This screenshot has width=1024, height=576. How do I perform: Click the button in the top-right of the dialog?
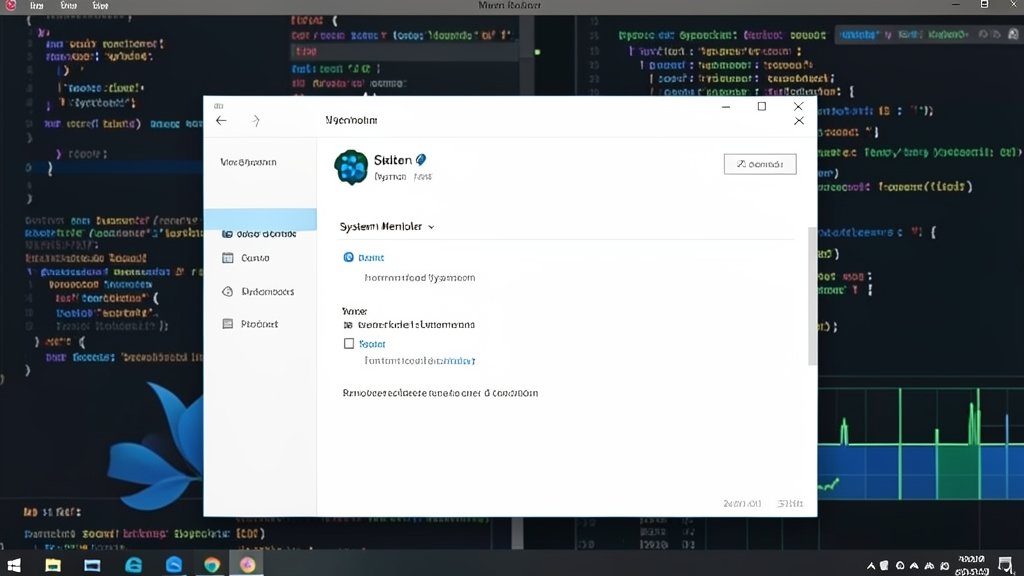(760, 164)
